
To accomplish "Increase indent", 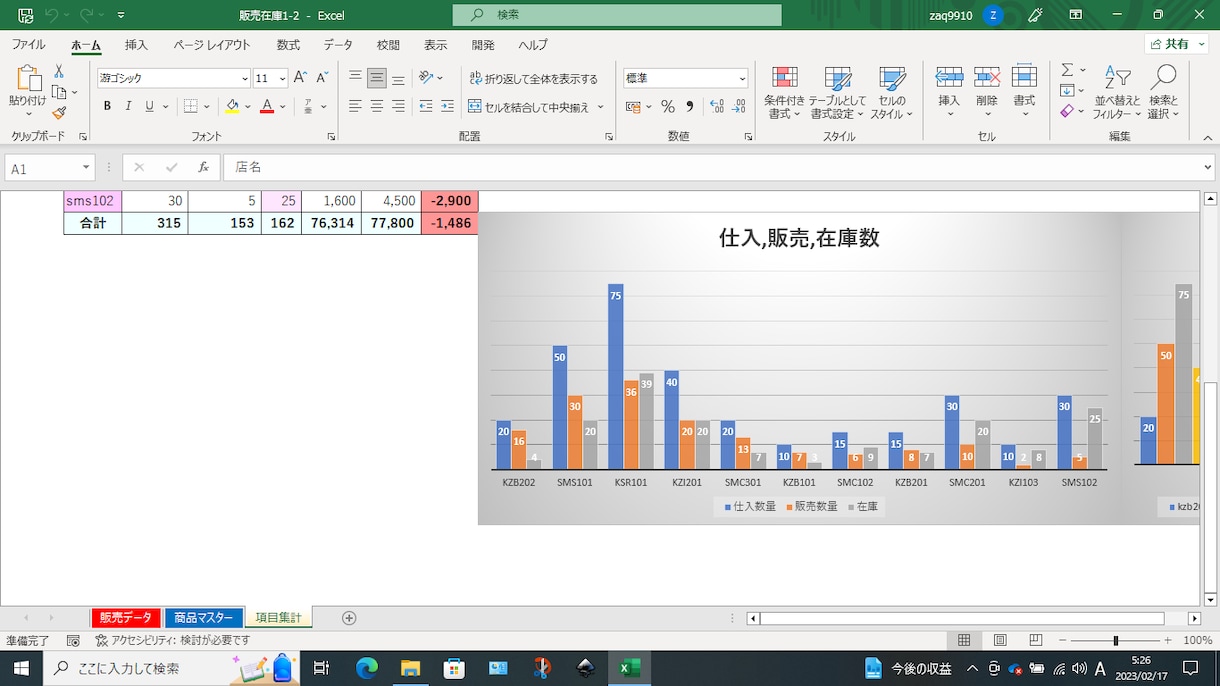I will coord(447,106).
